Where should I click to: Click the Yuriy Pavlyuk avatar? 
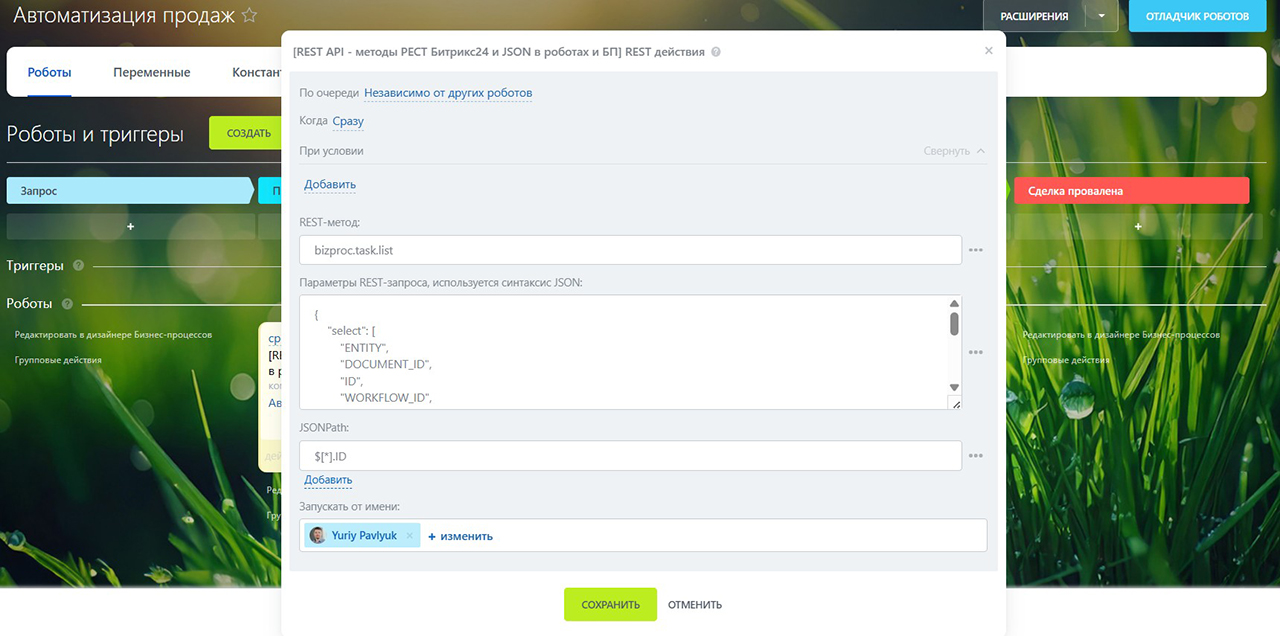[317, 536]
